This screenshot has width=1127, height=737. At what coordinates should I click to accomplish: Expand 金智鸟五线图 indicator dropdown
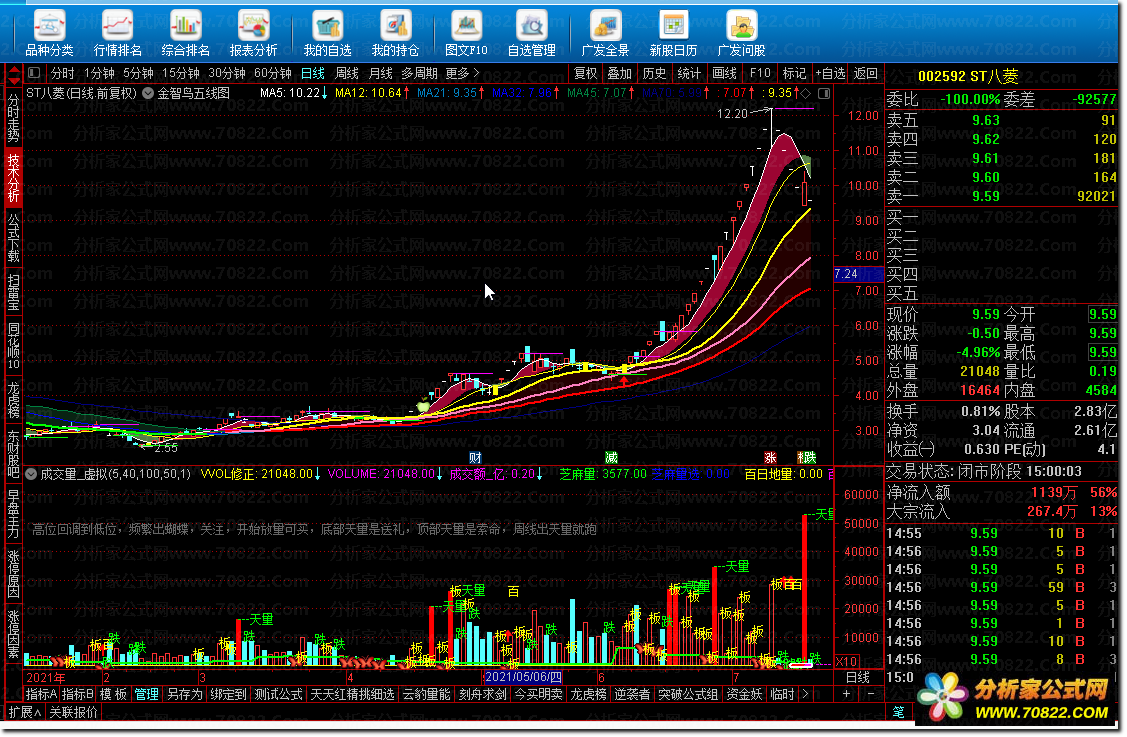point(148,93)
